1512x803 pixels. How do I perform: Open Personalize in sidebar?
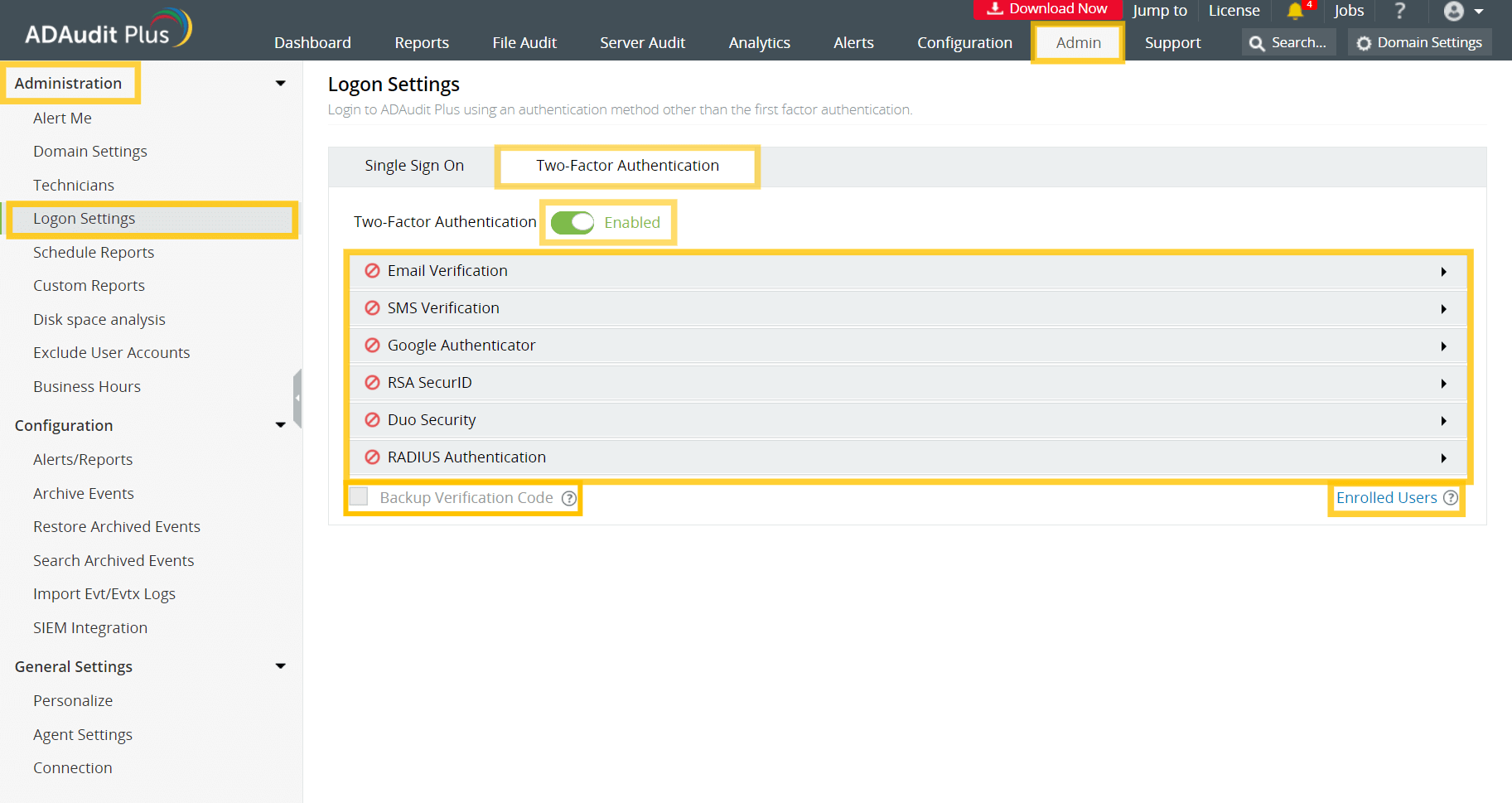pyautogui.click(x=73, y=701)
